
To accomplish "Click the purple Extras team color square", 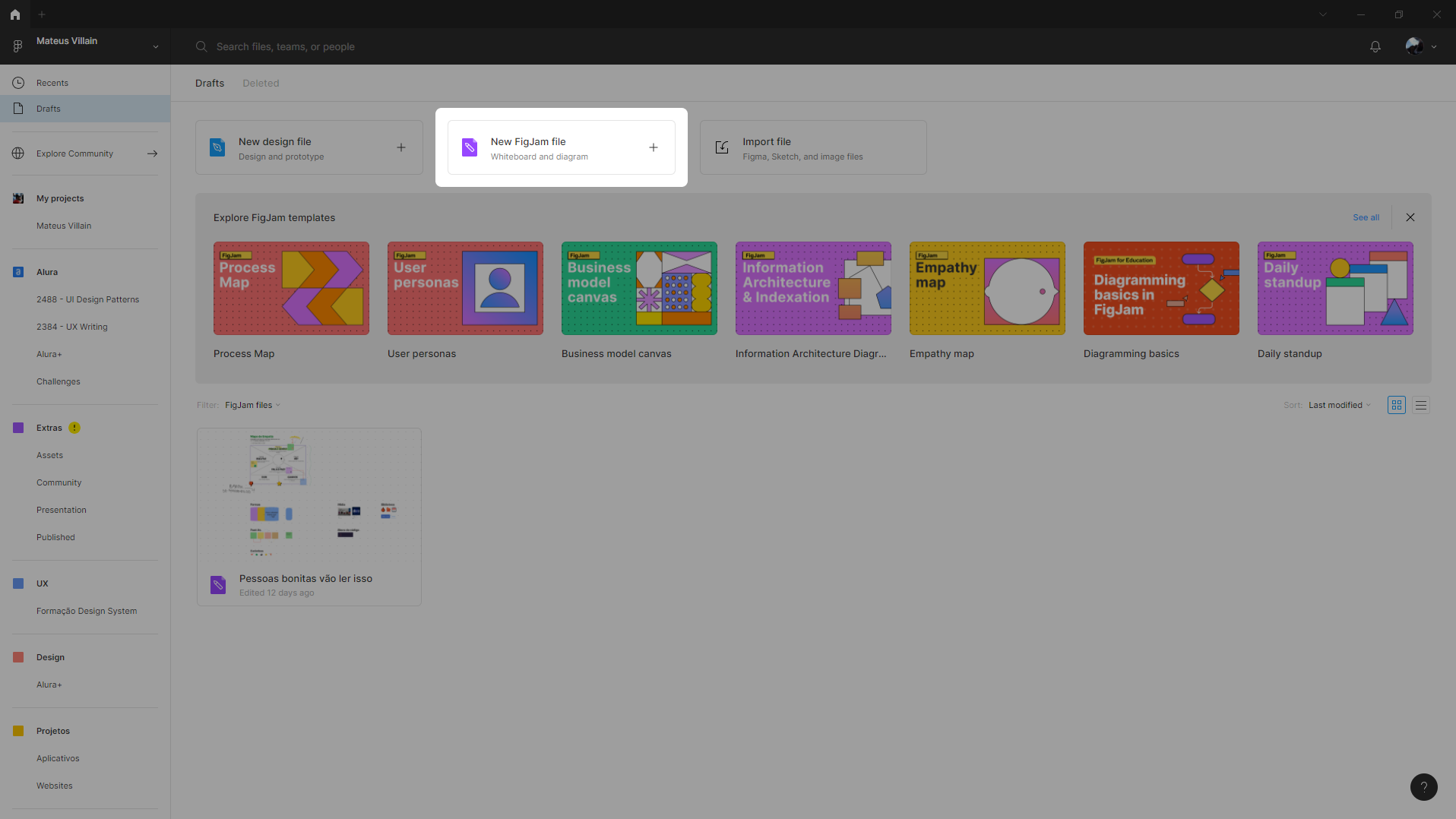I will (18, 428).
